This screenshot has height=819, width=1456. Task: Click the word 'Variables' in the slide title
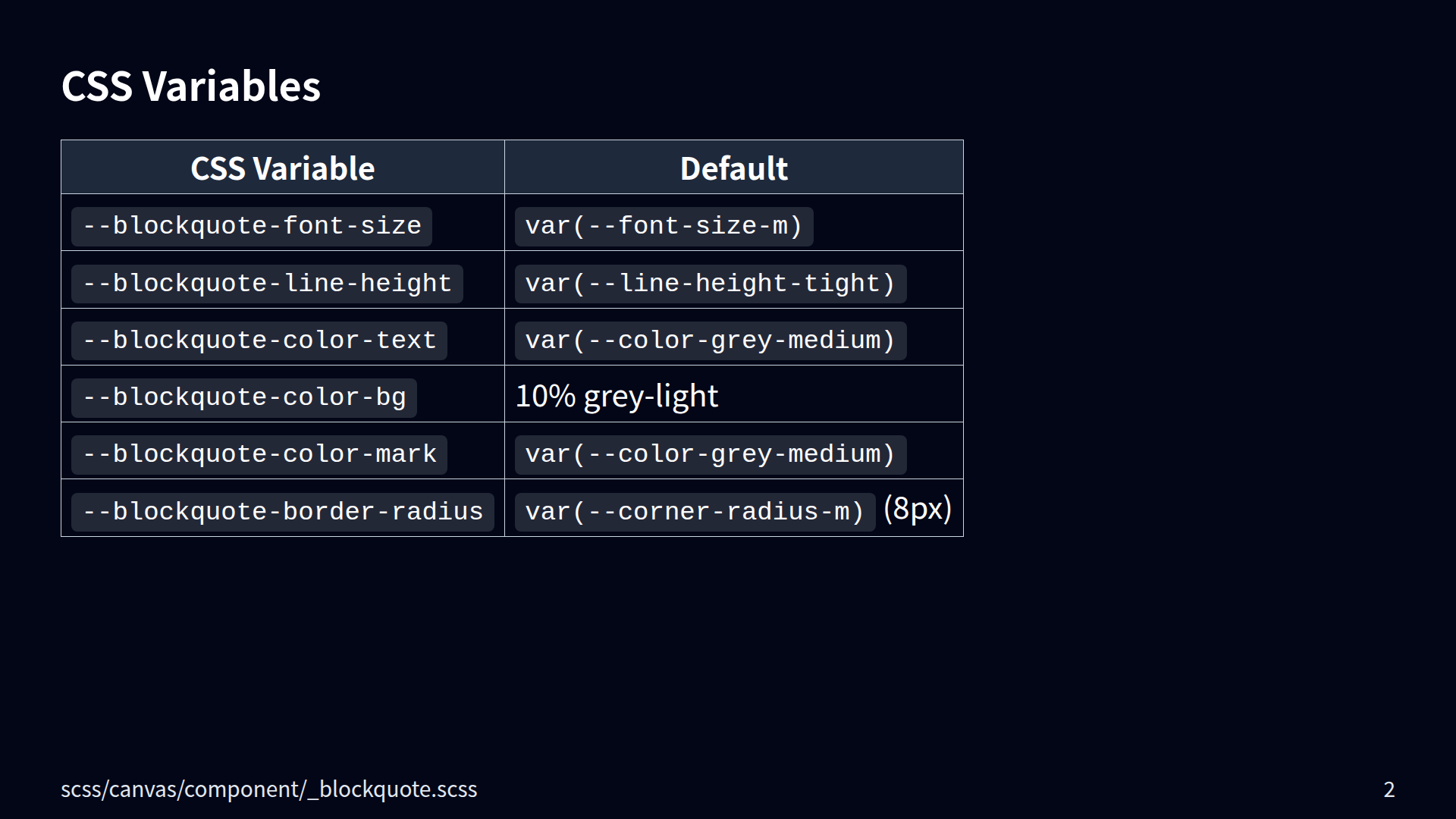click(x=231, y=86)
